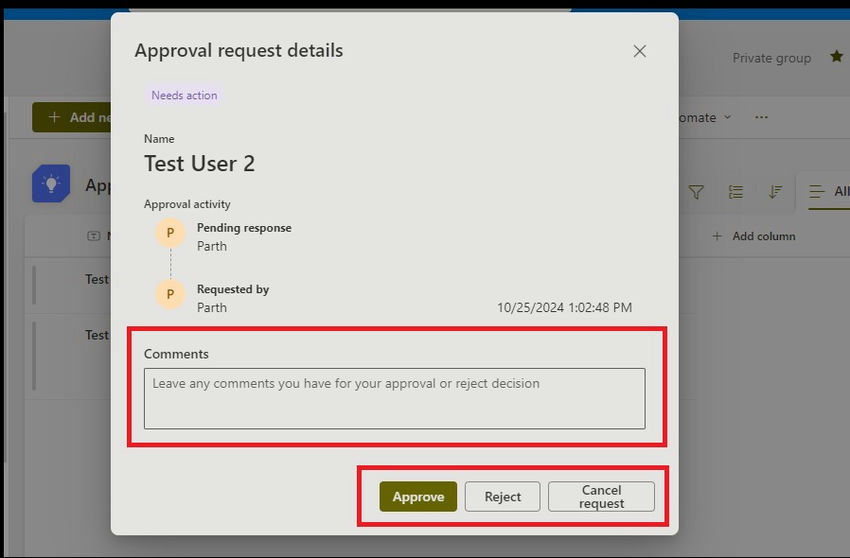Select the 10/25/2024 1:02:48 PM timestamp

click(564, 307)
